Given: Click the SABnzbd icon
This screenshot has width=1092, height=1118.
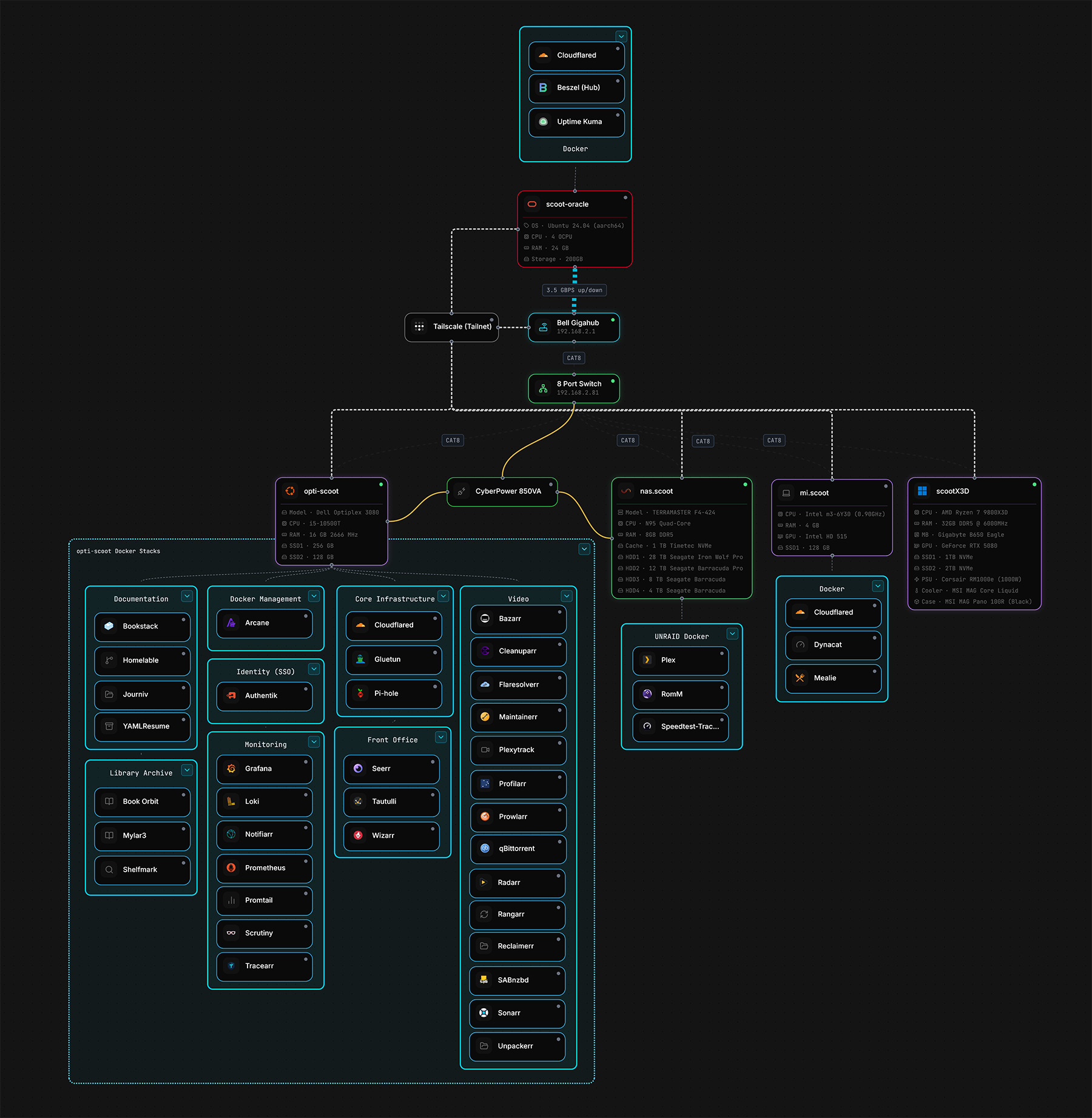Looking at the screenshot, I should click(x=484, y=980).
